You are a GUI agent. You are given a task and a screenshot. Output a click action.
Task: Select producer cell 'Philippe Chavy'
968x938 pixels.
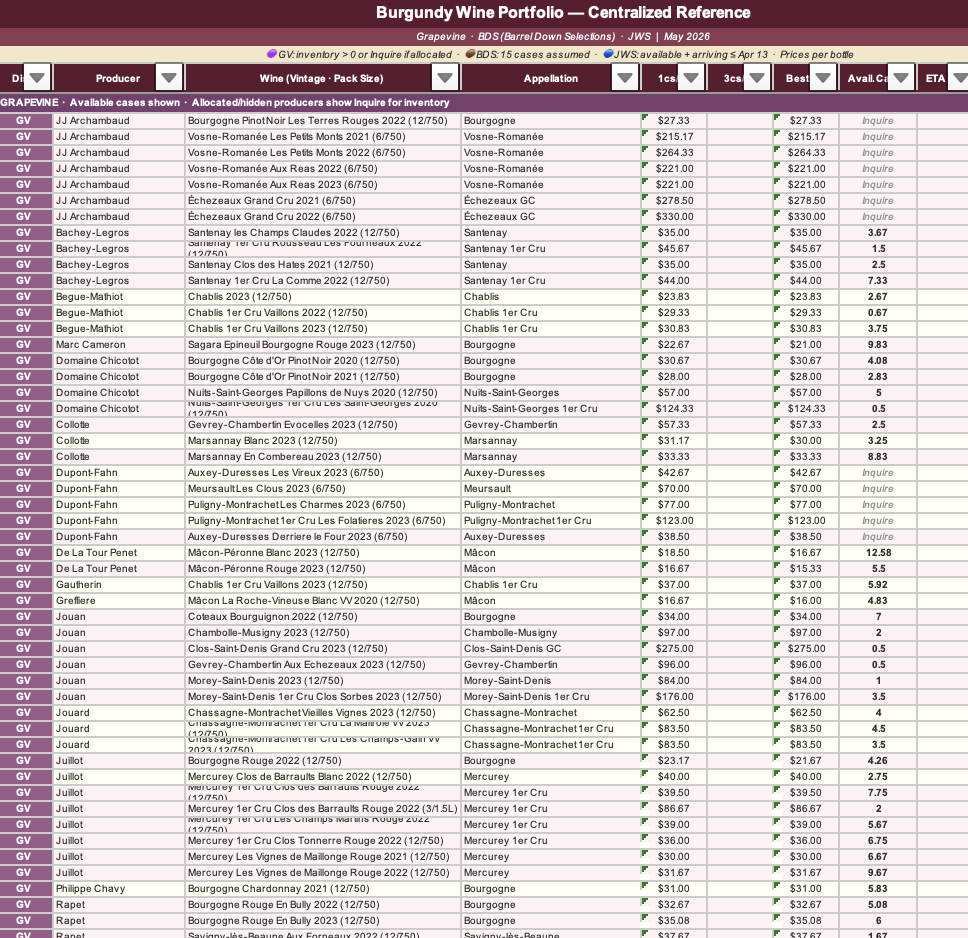coord(119,889)
